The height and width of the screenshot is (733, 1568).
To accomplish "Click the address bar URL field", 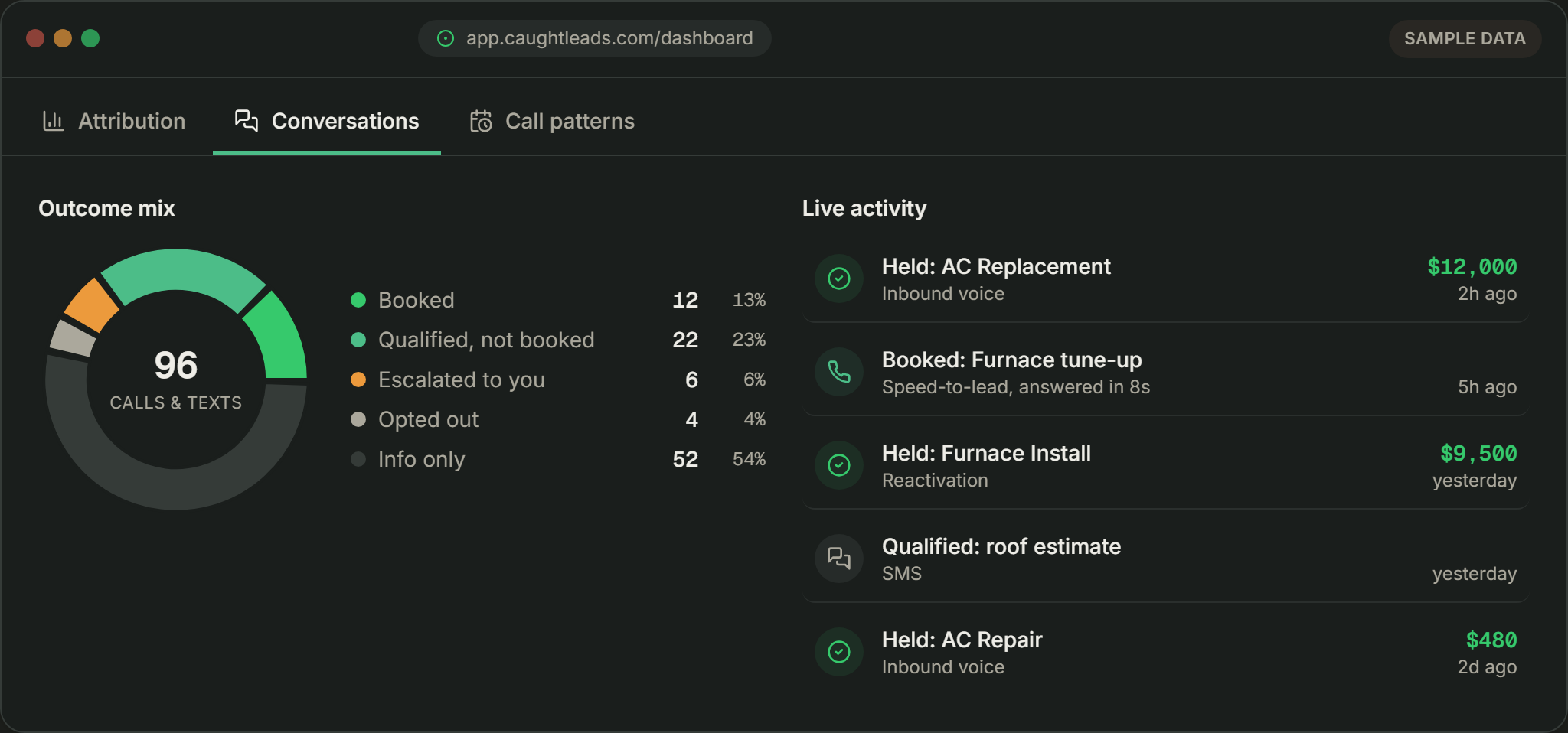I will (x=594, y=38).
